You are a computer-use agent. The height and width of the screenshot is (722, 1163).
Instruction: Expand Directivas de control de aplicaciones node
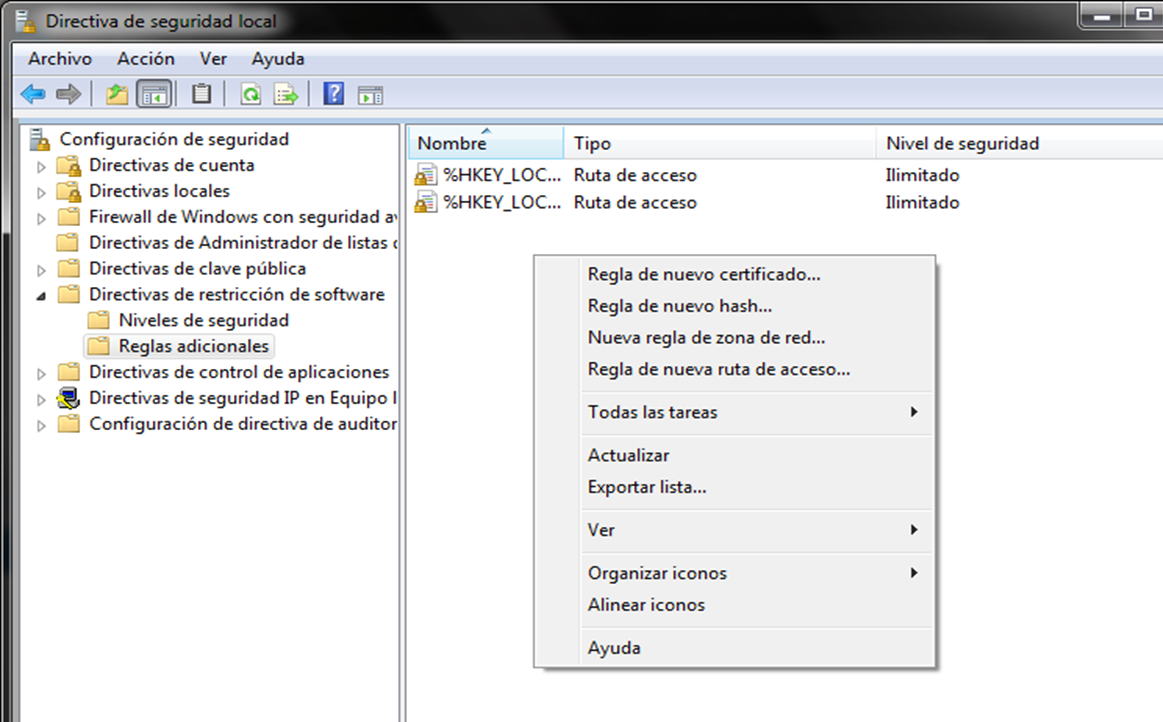point(41,373)
